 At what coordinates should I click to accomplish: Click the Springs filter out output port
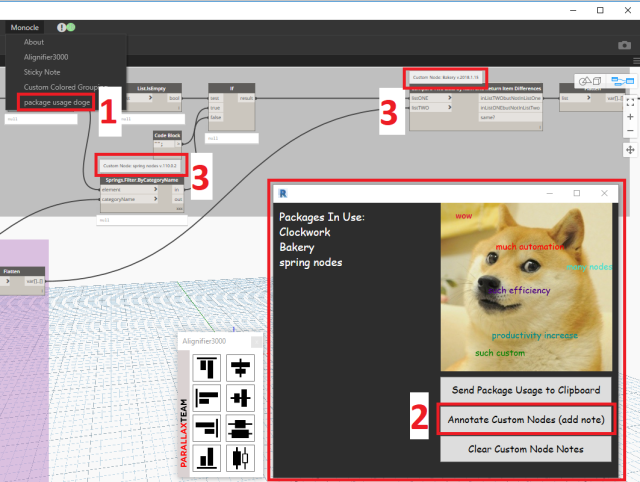point(178,199)
